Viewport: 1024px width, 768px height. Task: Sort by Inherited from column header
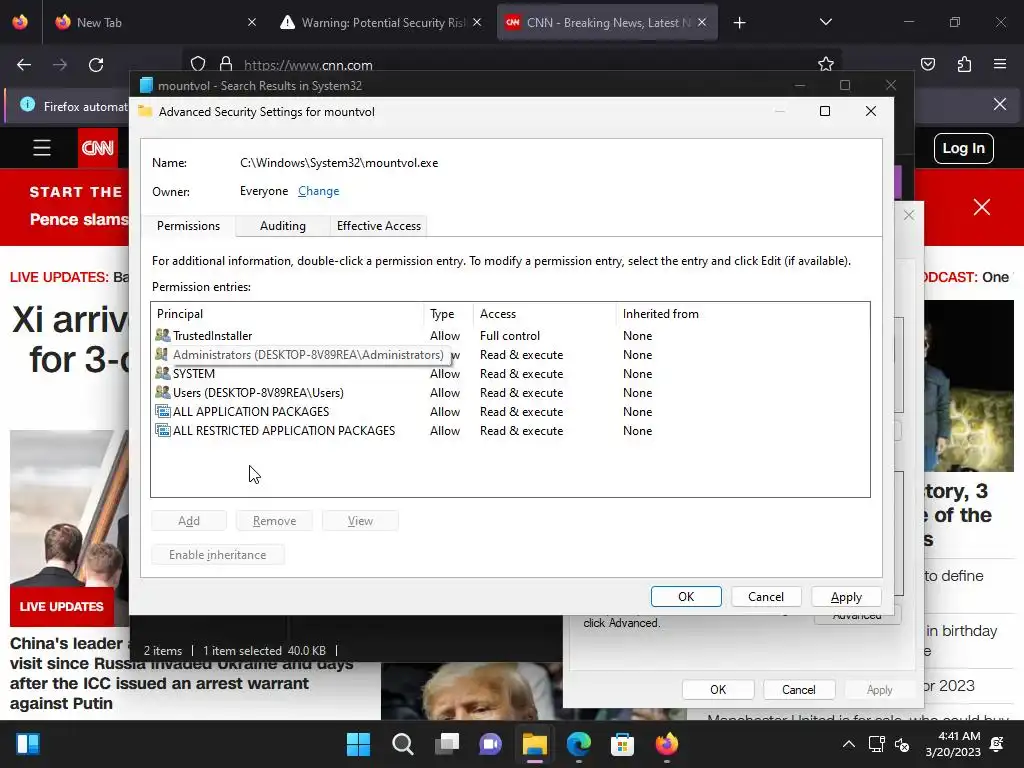[743, 314]
